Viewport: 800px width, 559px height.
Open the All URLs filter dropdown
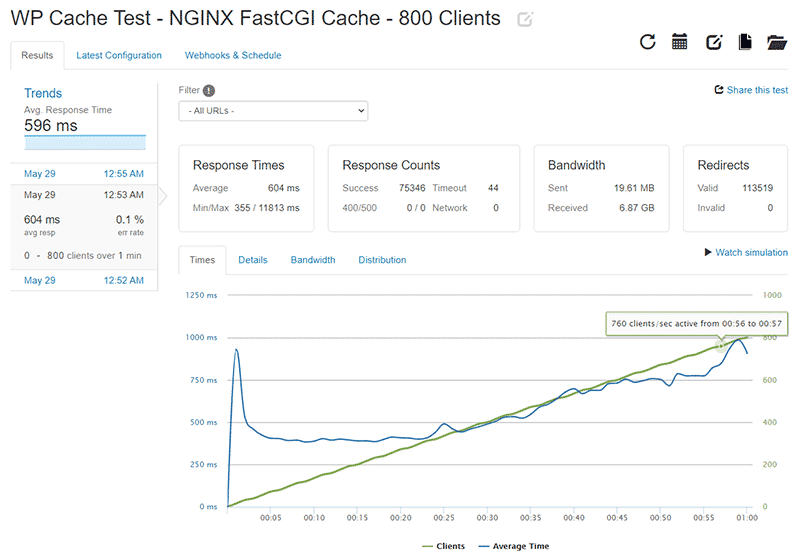[273, 111]
